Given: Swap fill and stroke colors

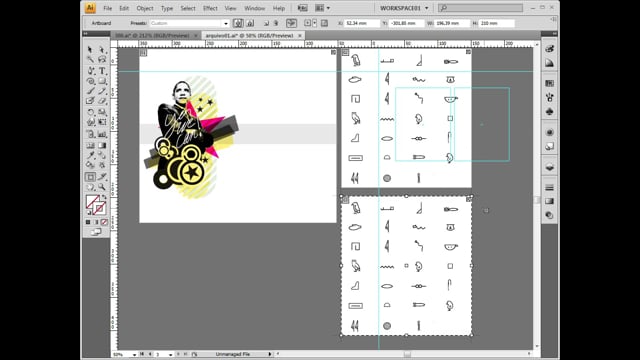Looking at the screenshot, I should point(104,197).
